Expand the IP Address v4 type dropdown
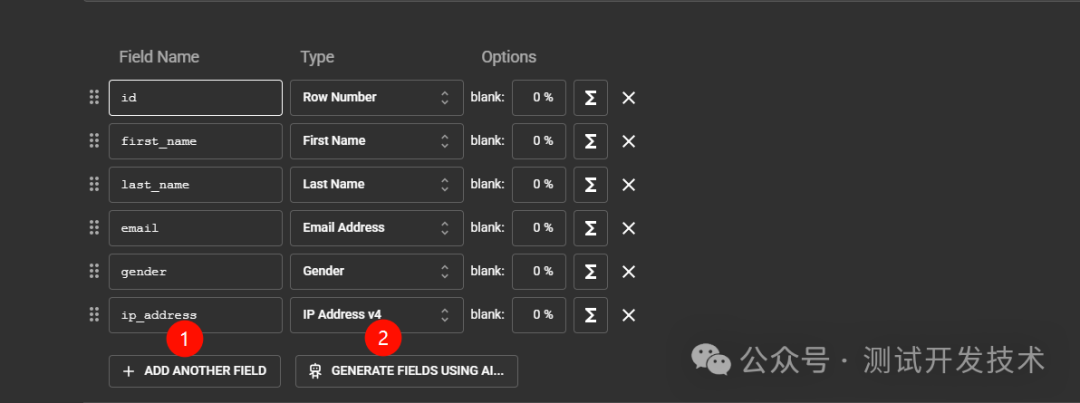The width and height of the screenshot is (1080, 403). [x=377, y=315]
